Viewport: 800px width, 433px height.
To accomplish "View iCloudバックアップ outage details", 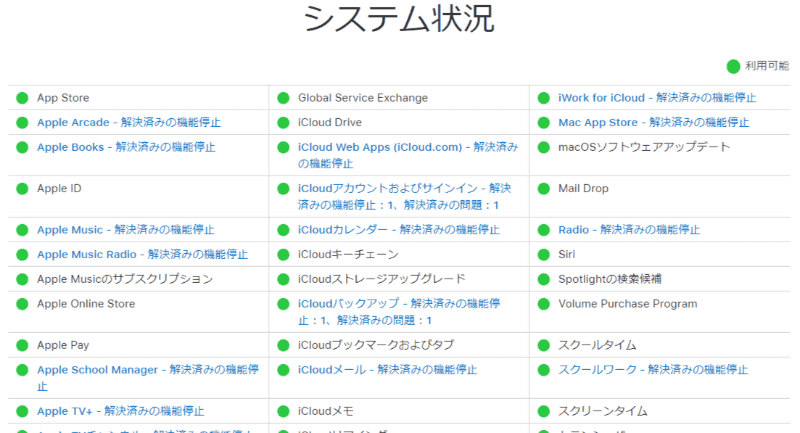I will (399, 312).
